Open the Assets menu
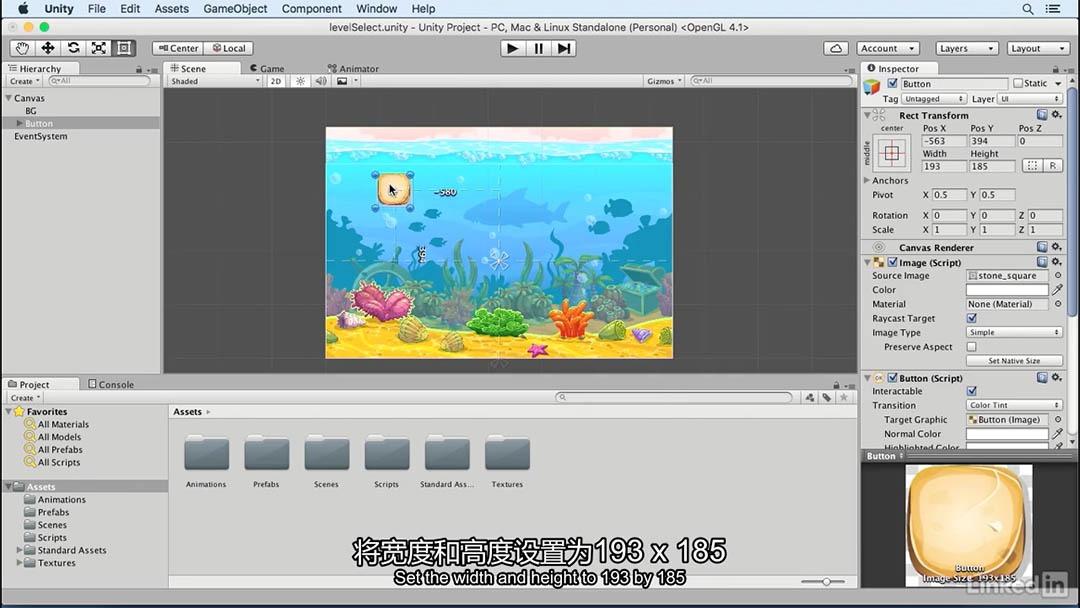The height and width of the screenshot is (608, 1080). (x=172, y=9)
